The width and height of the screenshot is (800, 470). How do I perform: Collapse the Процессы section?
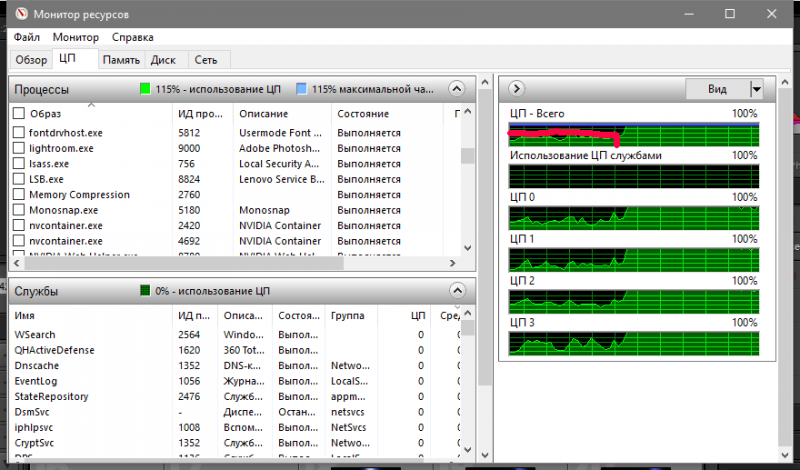[457, 89]
